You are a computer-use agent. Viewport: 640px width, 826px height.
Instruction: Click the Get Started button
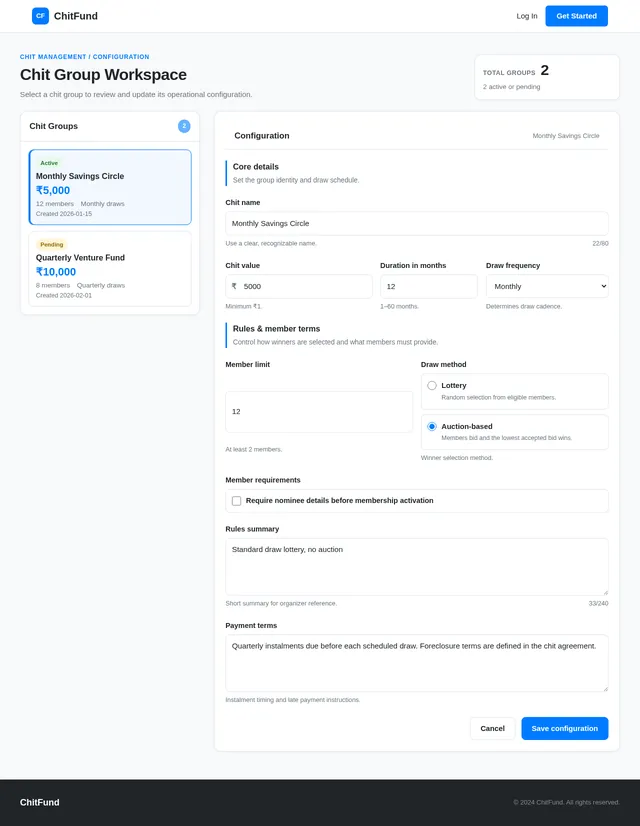point(576,16)
